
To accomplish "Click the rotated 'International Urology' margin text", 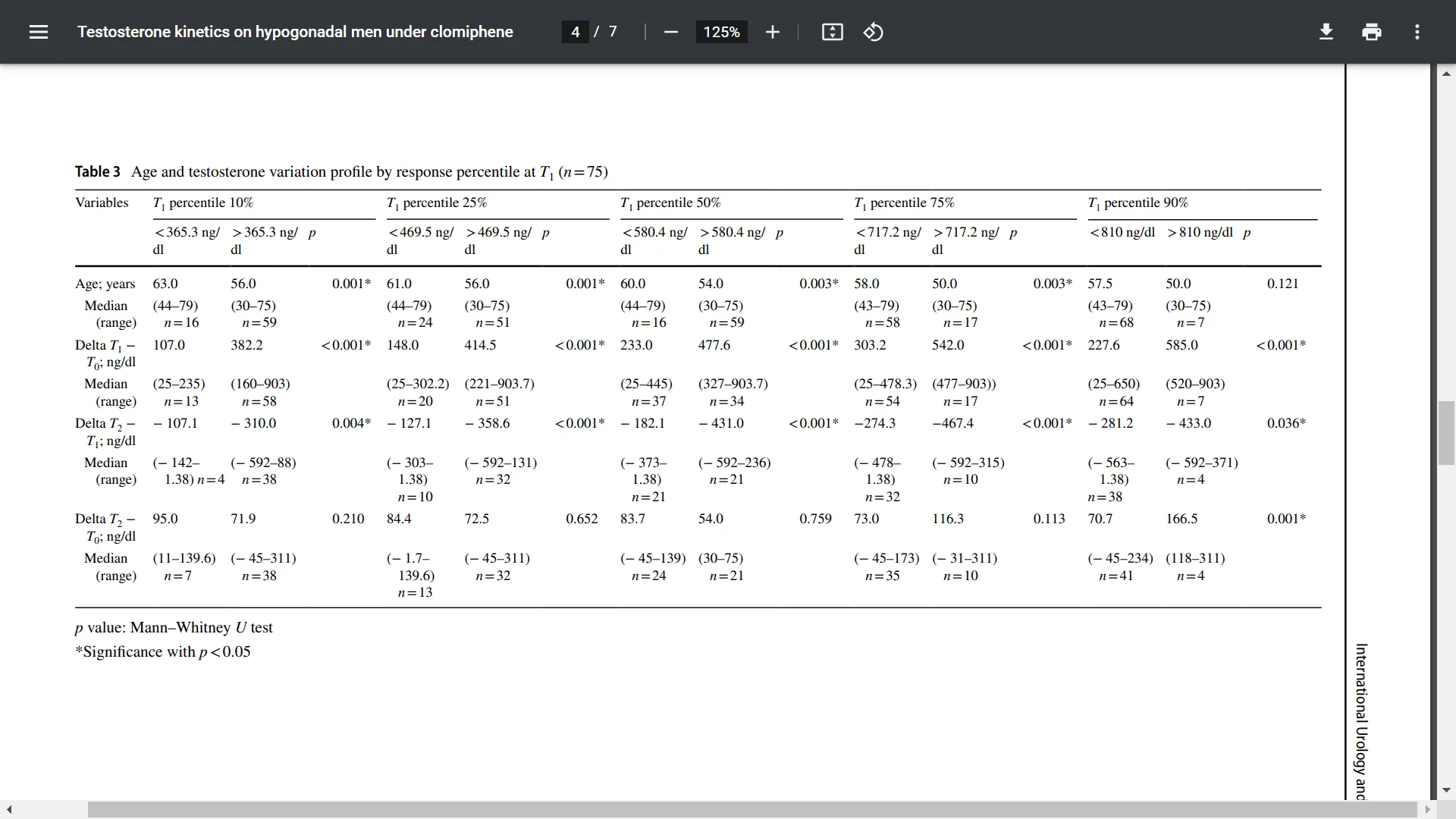I will (1361, 721).
